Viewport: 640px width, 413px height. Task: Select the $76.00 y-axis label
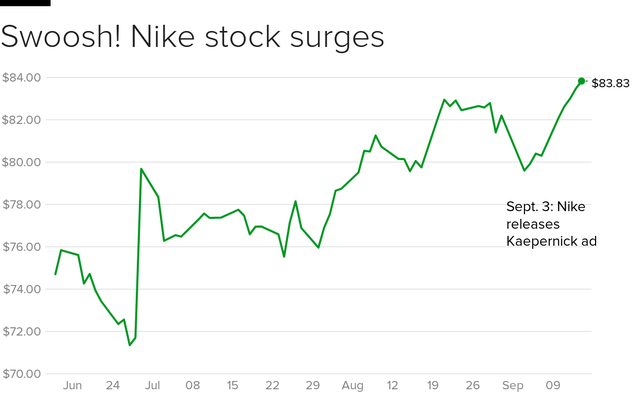[21, 247]
